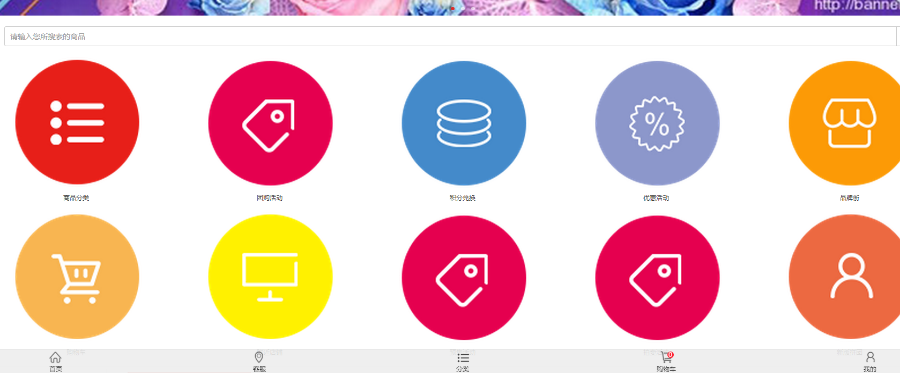
Task: Open the pink tag circle beside the yellow monitor
Action: coord(464,277)
